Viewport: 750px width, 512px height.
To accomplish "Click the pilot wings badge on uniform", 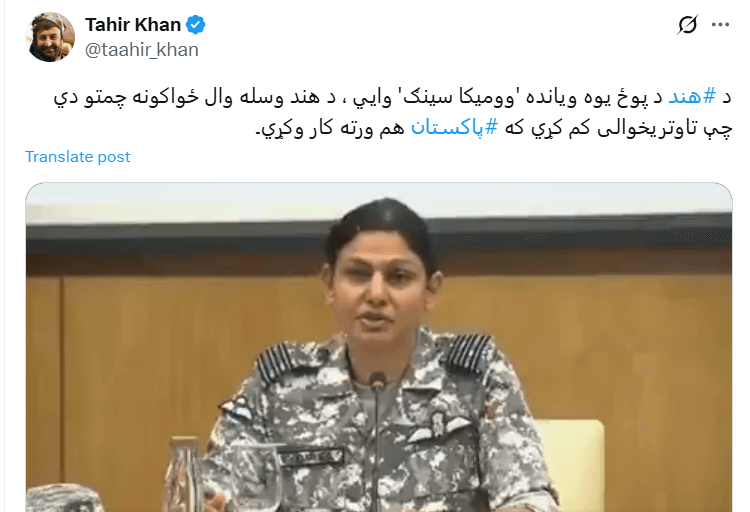I will click(436, 427).
